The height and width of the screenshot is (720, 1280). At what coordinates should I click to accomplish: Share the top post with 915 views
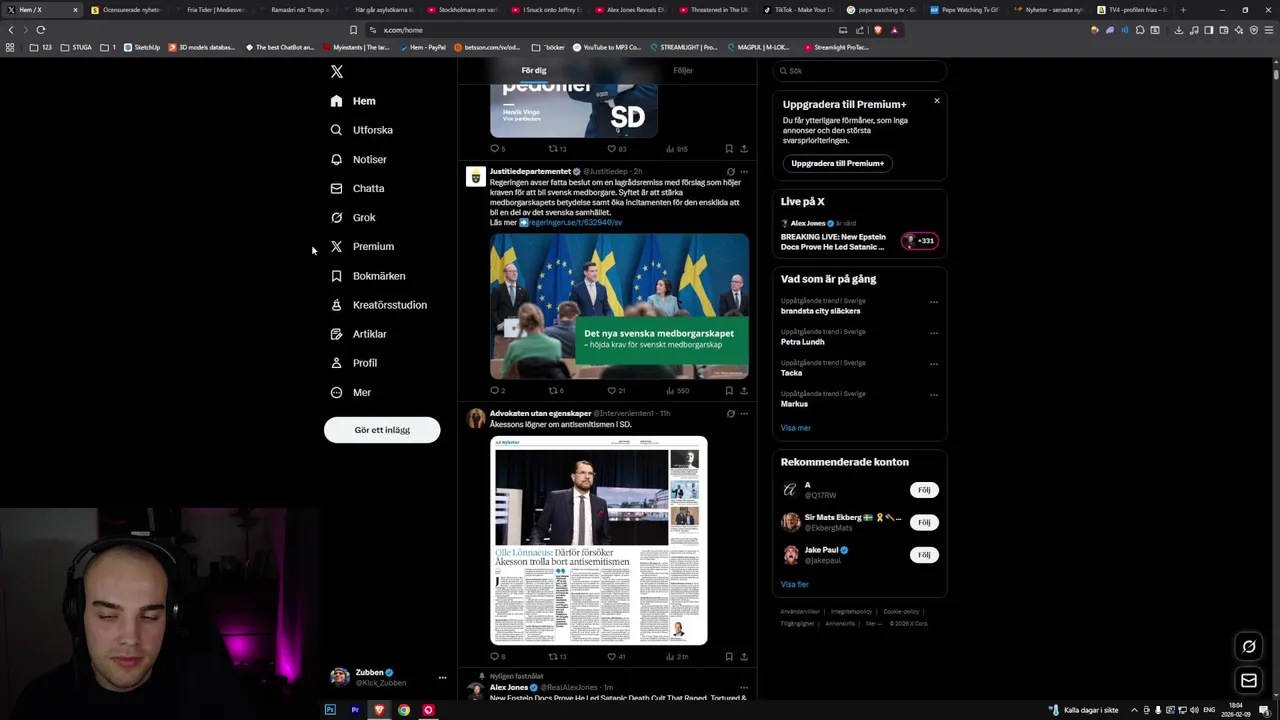click(744, 149)
